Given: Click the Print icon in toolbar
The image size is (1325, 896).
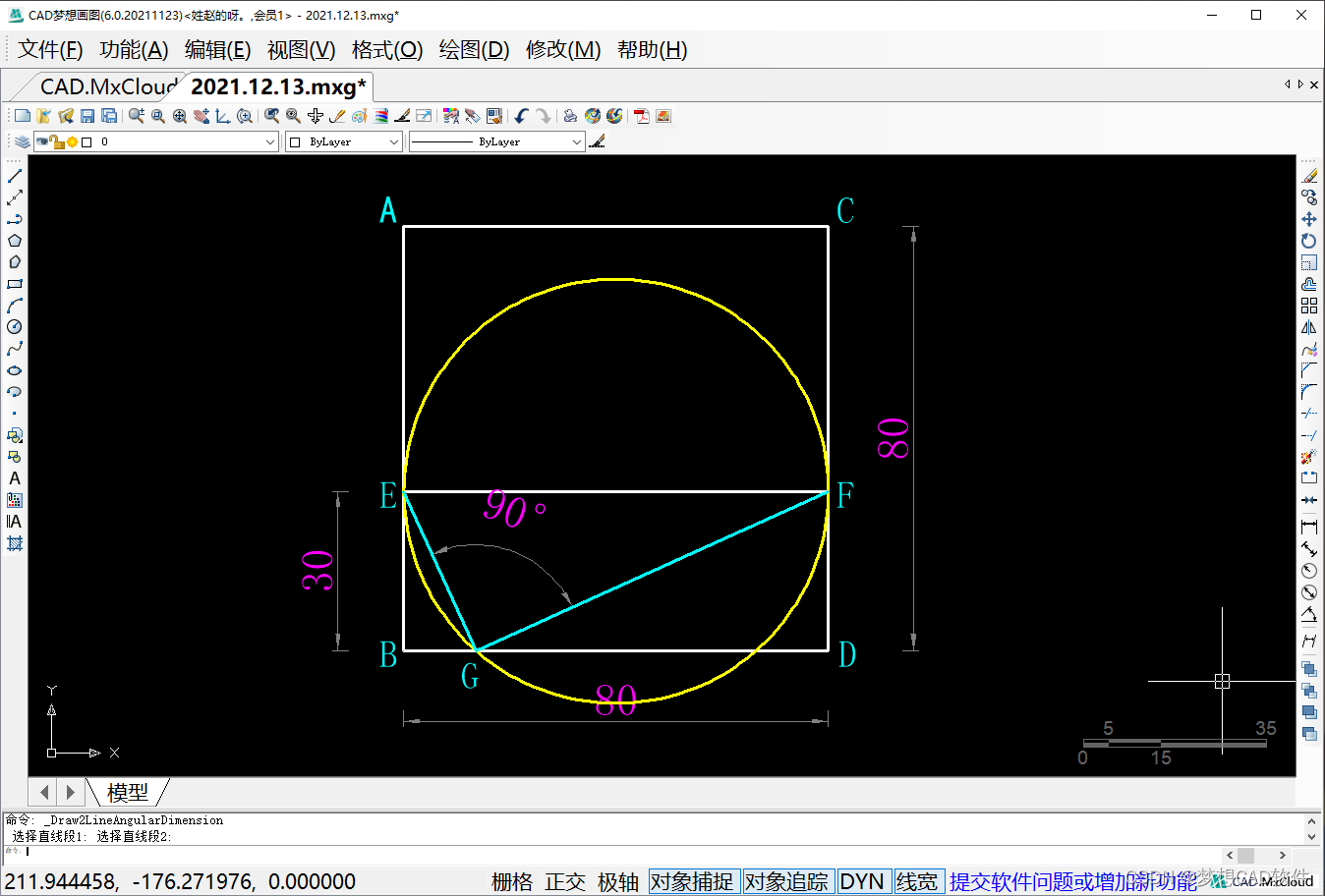Looking at the screenshot, I should coord(570,116).
